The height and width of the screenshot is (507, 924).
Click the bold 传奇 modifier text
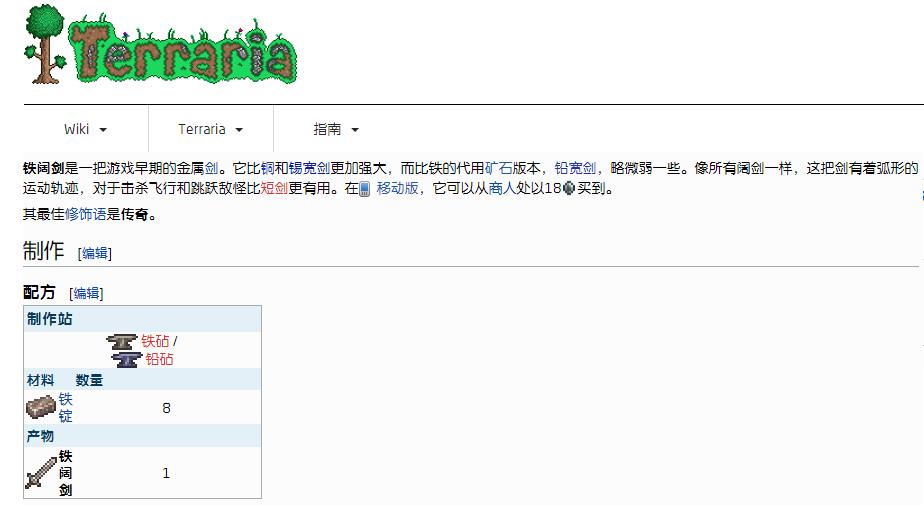(134, 215)
